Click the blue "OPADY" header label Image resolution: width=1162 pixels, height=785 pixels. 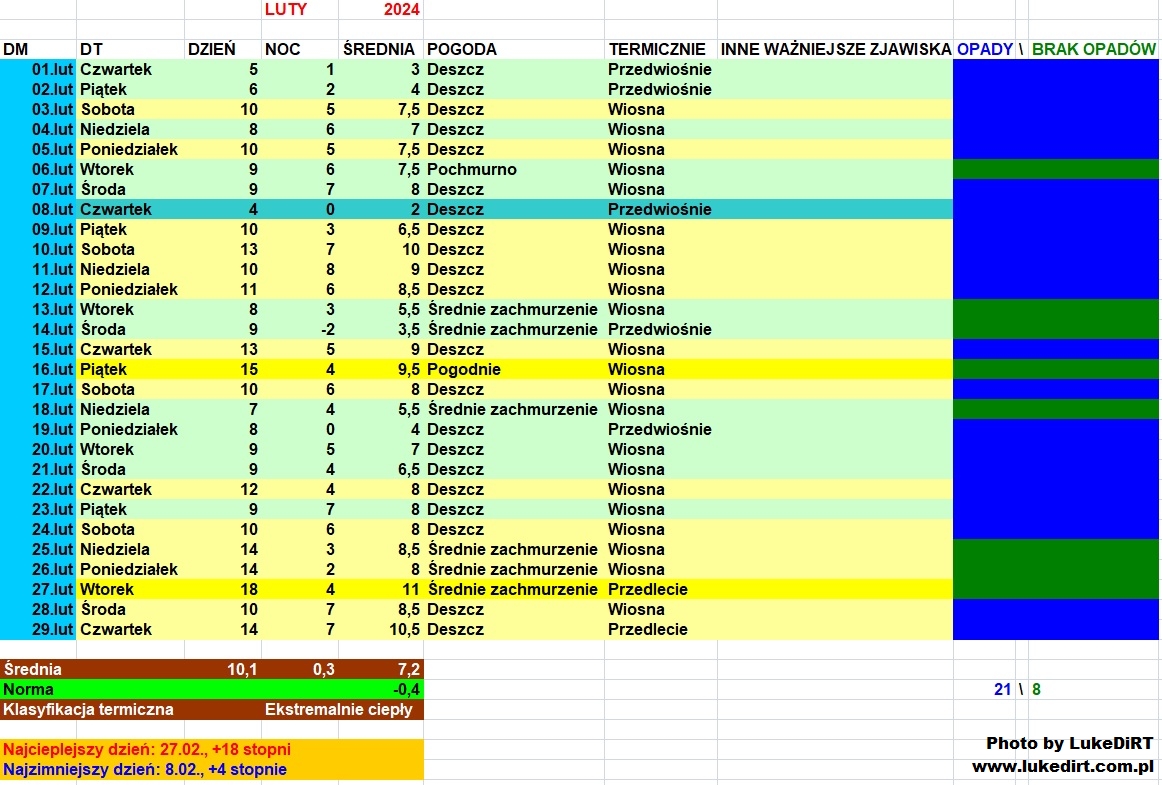984,49
